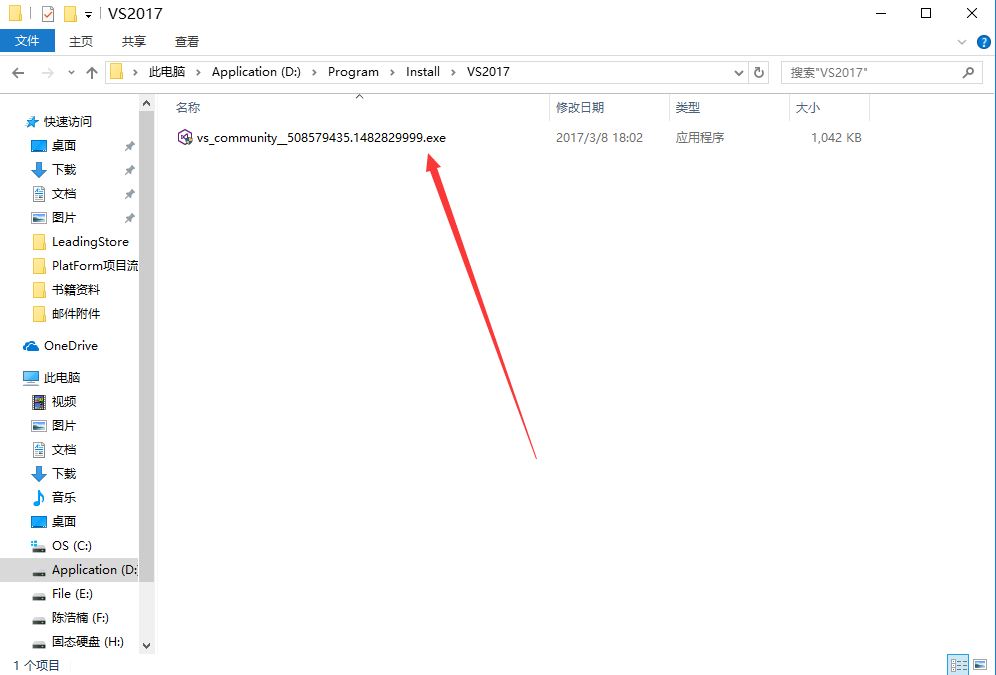Screen dimensions: 996x675
Task: Click file type 应用程序 cell
Action: (699, 138)
